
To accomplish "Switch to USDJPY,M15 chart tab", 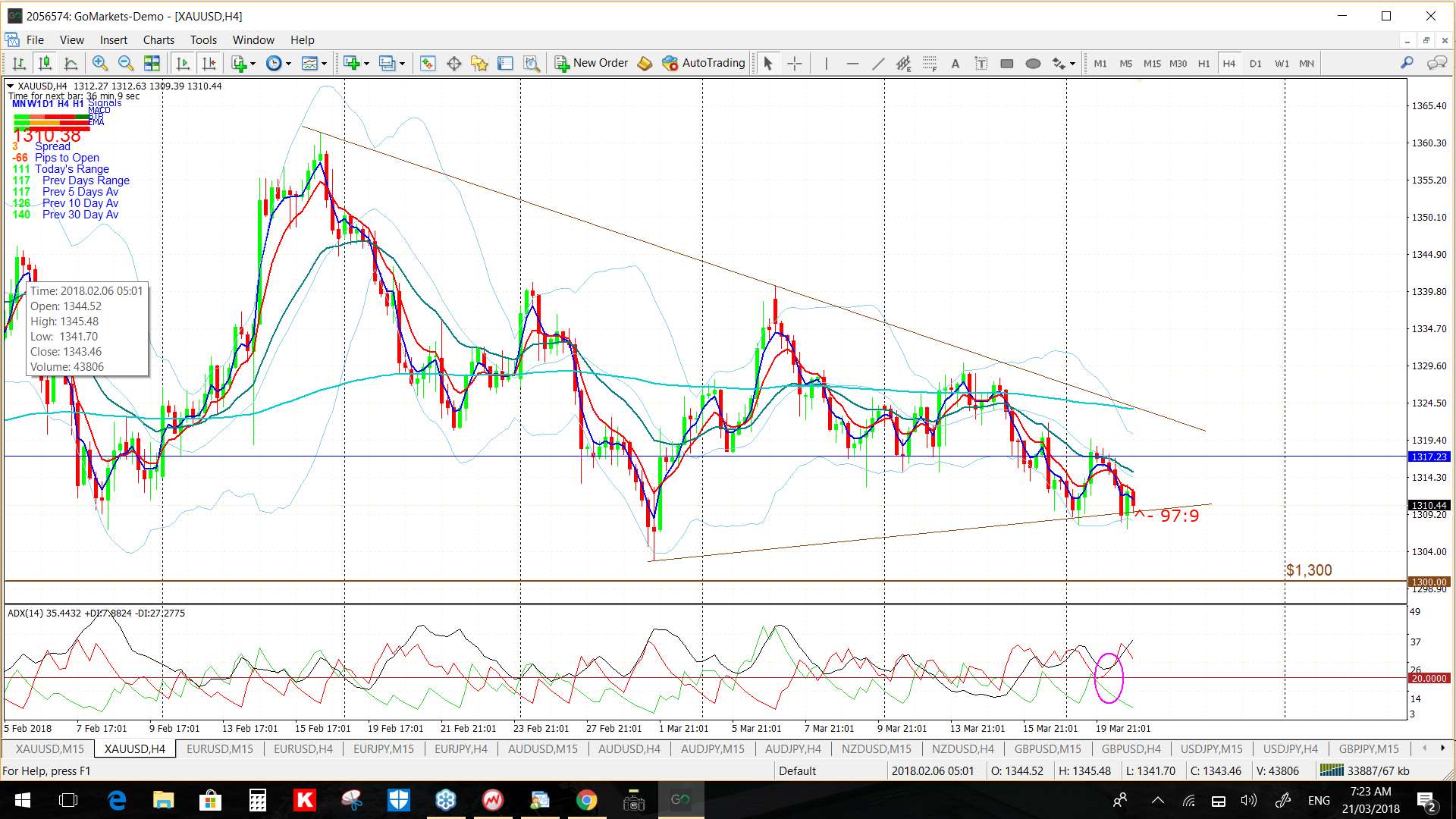I will coord(1211,749).
